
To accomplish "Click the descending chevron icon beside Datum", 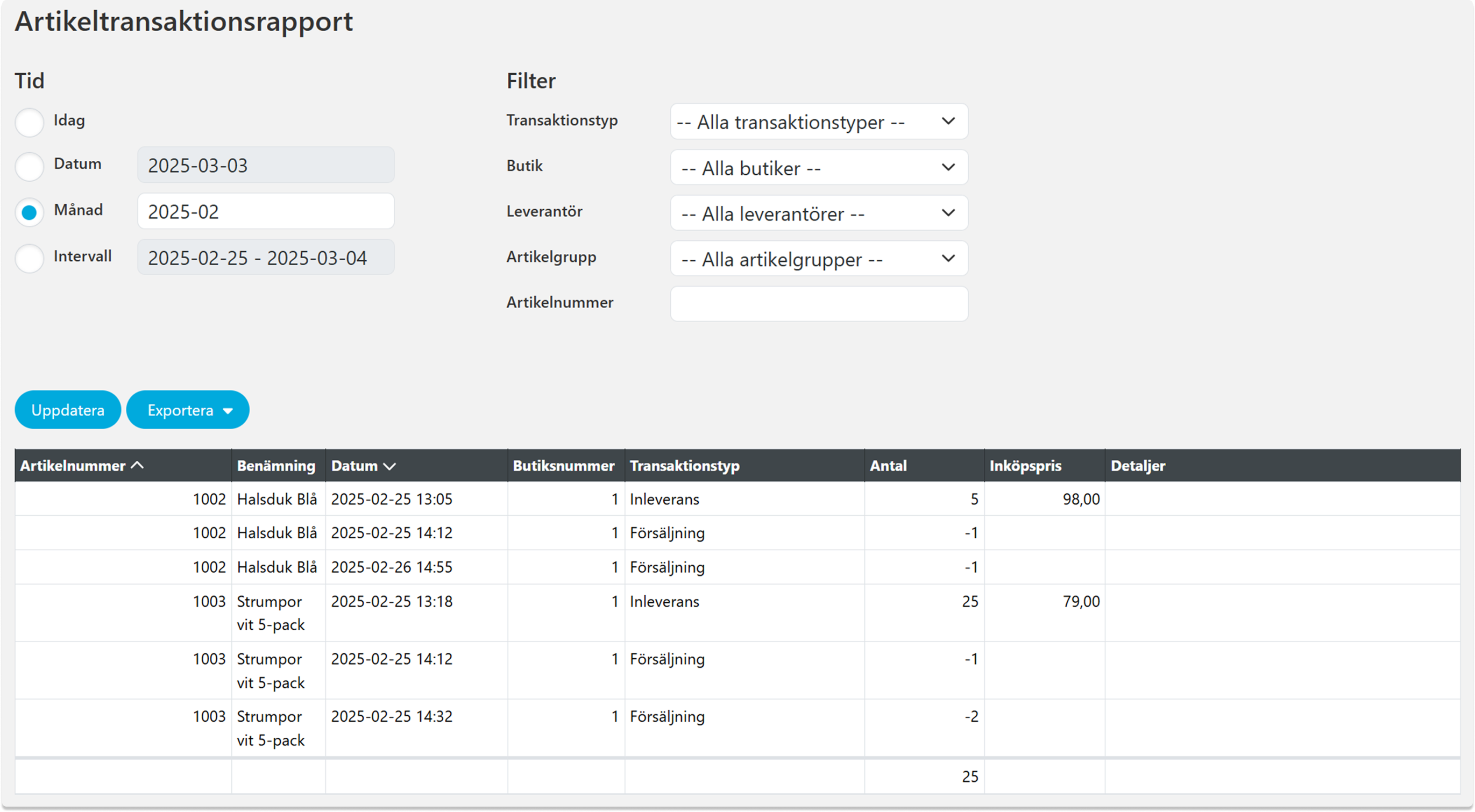I will coord(389,466).
